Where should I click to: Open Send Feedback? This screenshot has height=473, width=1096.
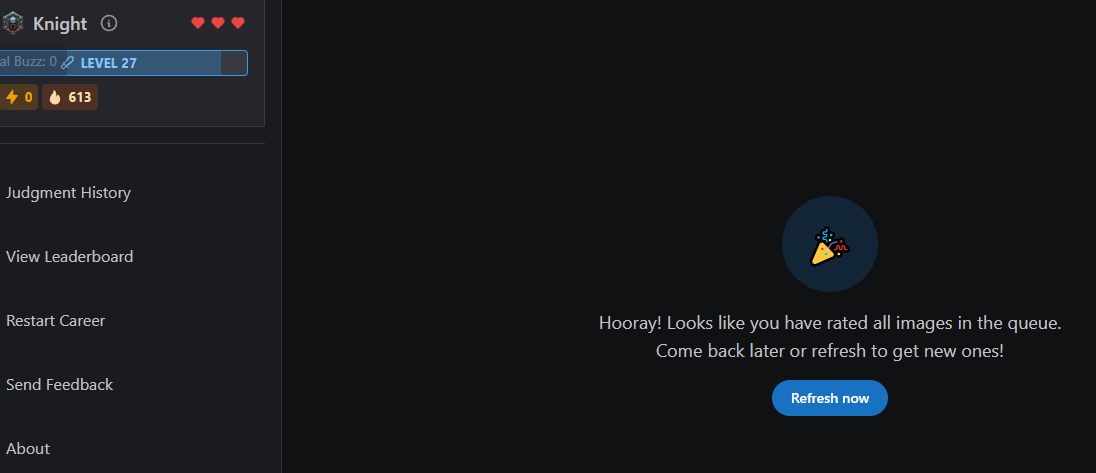(x=59, y=384)
